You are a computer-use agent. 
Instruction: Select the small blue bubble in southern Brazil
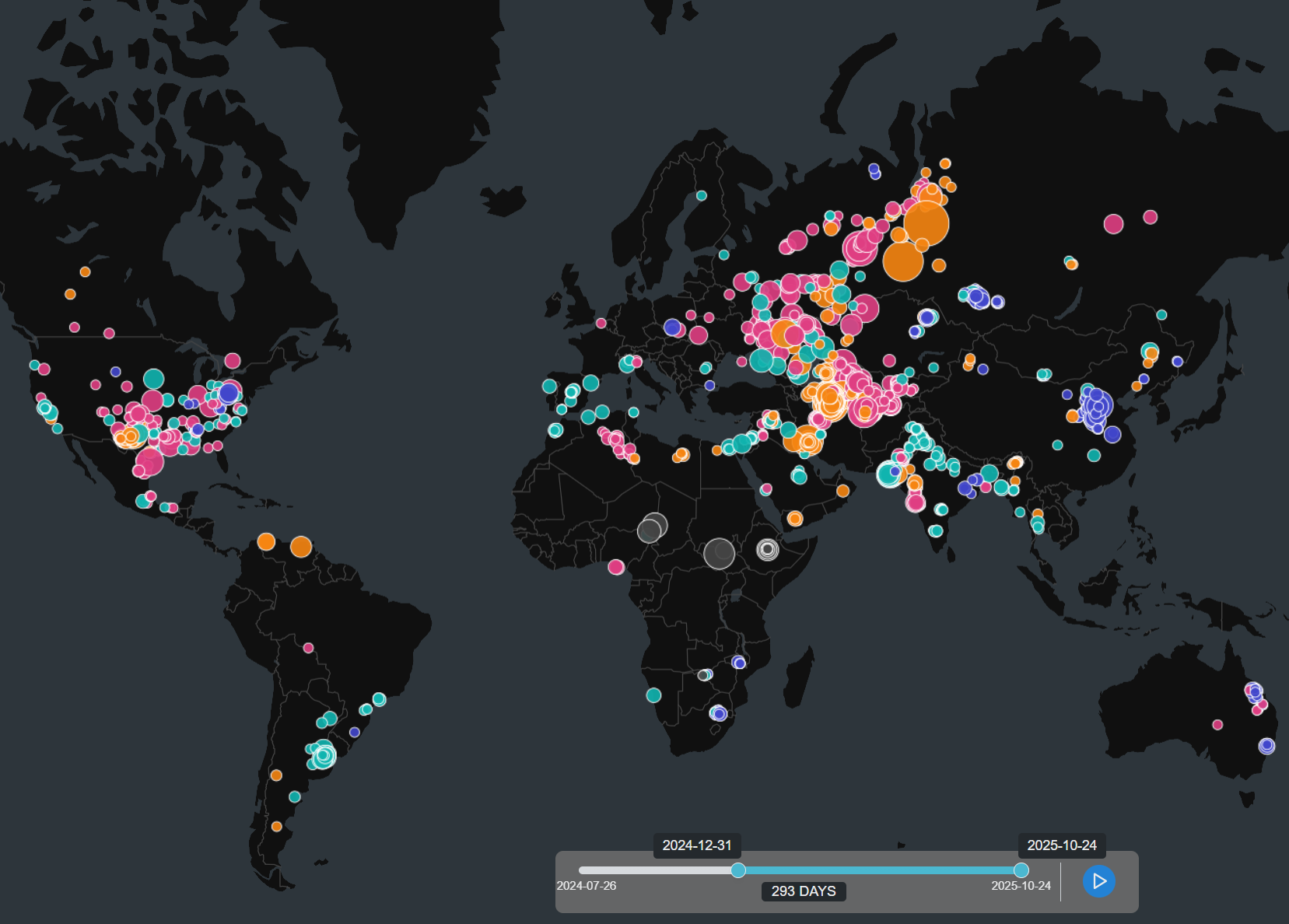(355, 732)
